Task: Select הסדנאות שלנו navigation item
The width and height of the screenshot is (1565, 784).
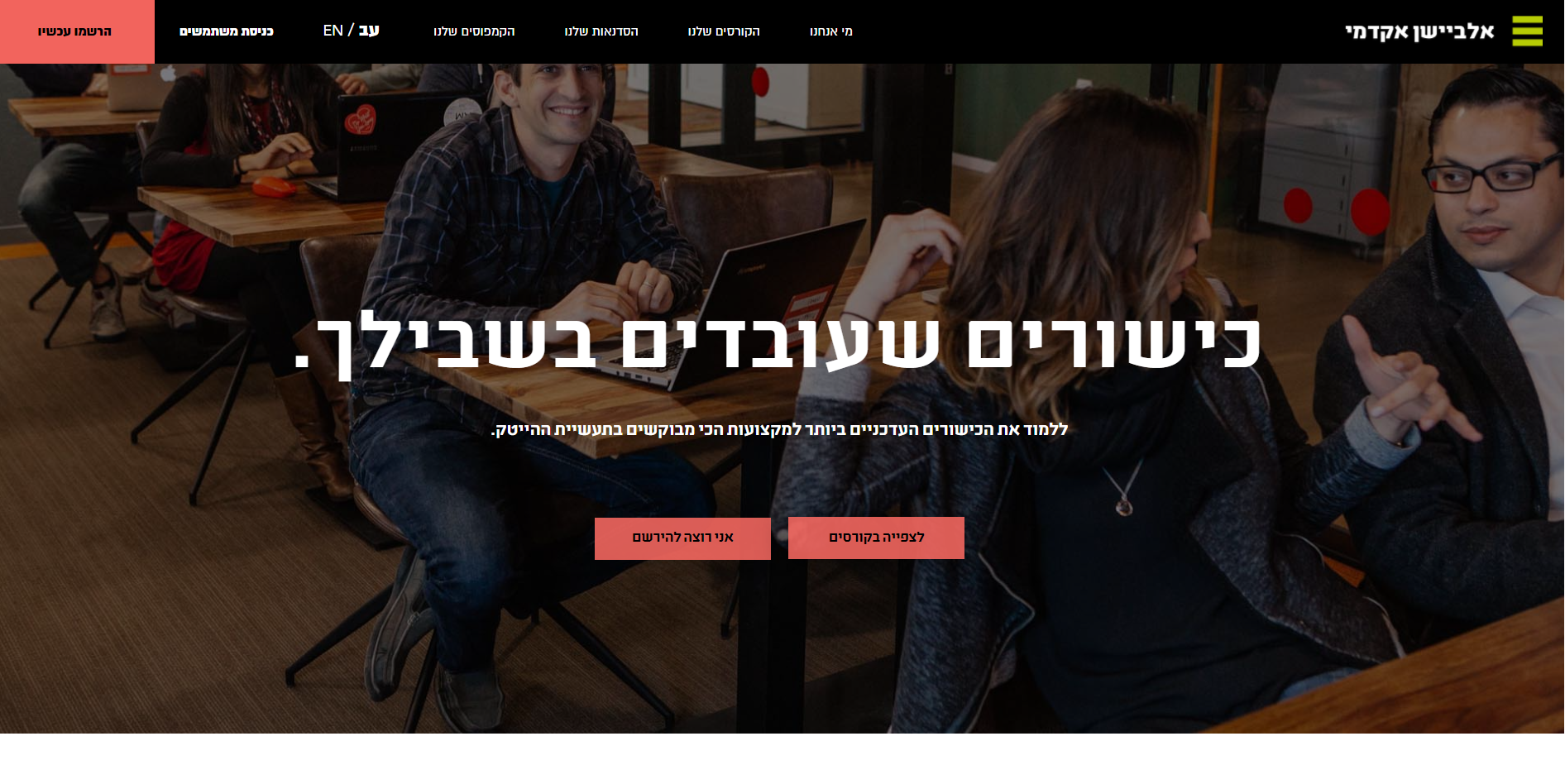Action: tap(601, 31)
